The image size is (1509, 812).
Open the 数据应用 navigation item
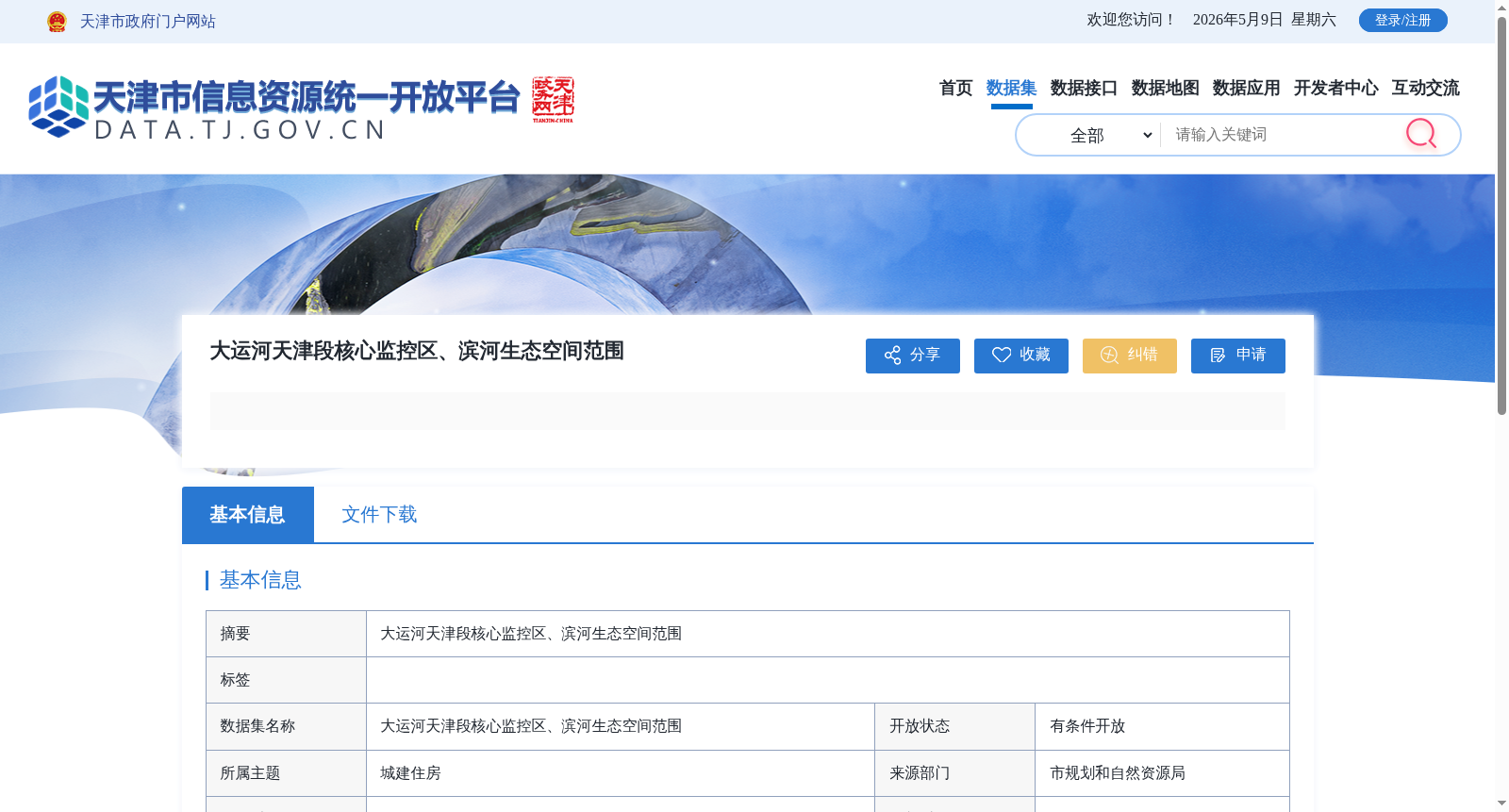1246,88
